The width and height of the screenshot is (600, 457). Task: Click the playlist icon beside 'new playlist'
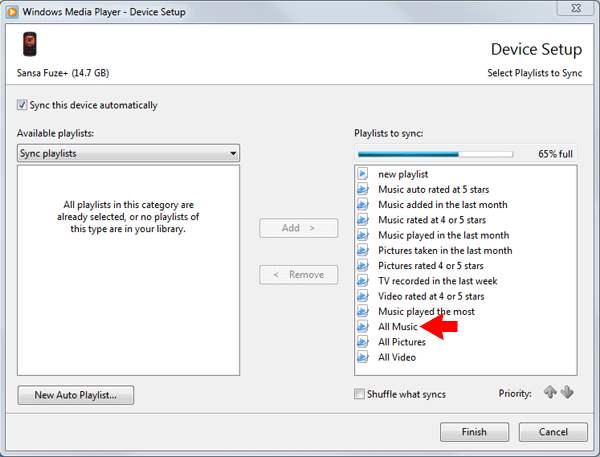(x=364, y=174)
